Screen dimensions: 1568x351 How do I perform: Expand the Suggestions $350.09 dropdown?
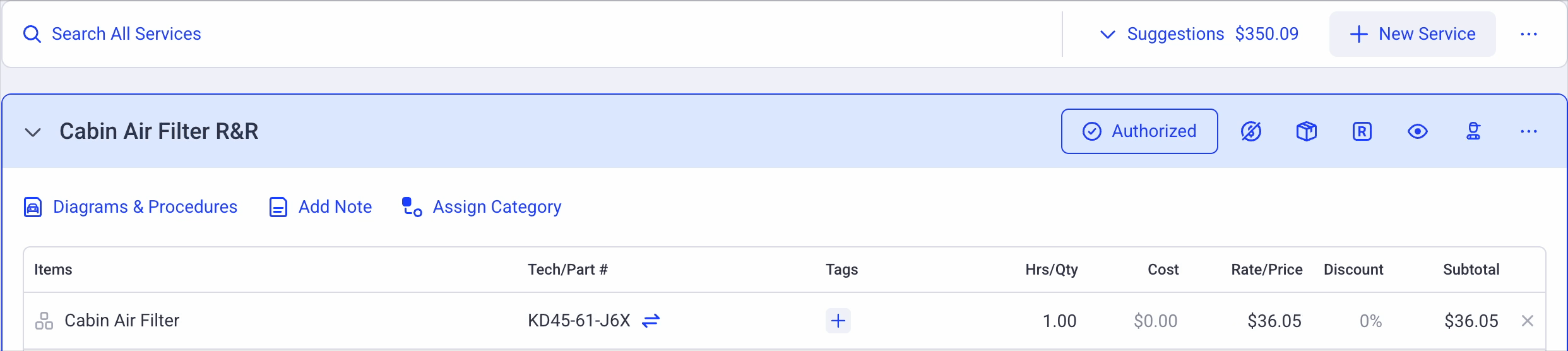[1199, 34]
